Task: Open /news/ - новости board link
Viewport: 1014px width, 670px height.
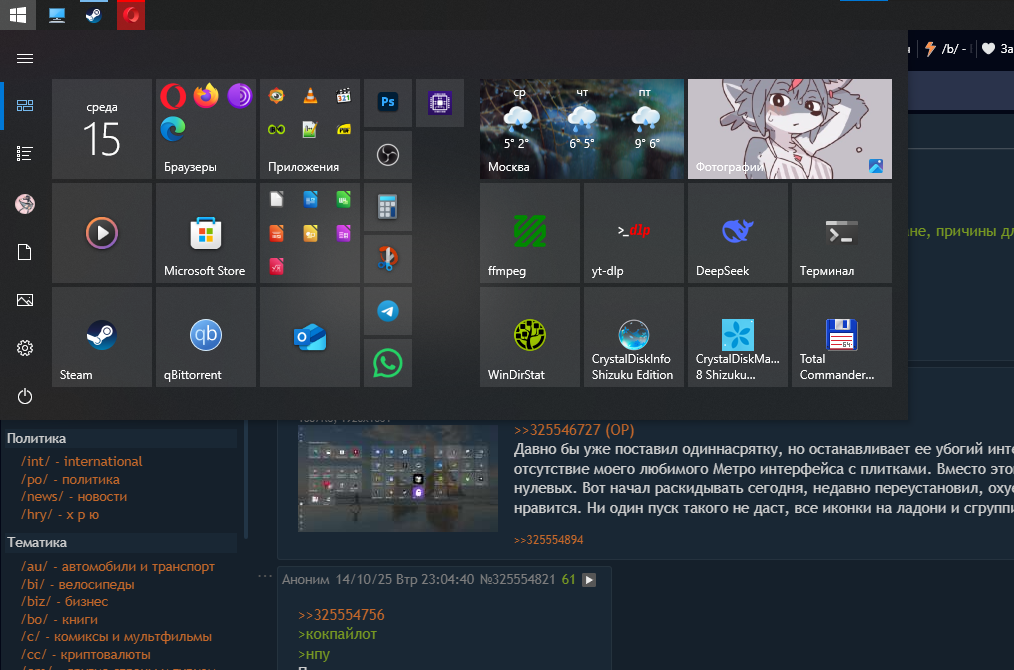Action: 74,497
